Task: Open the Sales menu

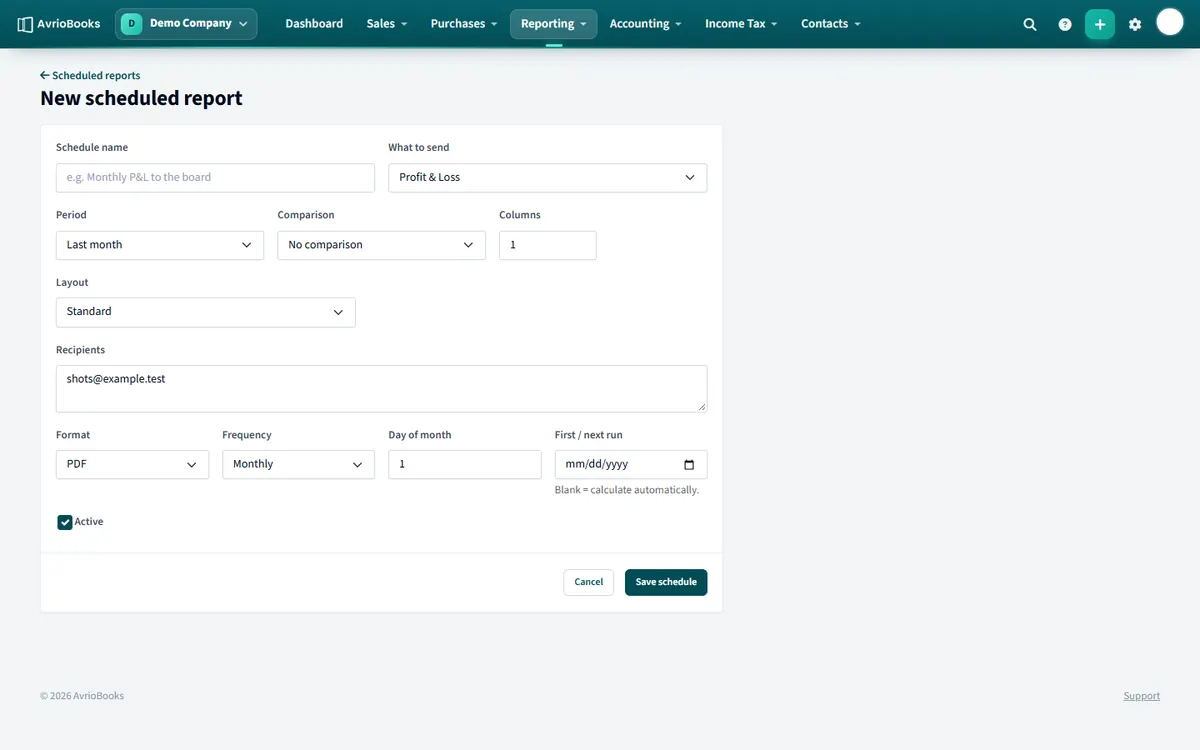Action: point(387,24)
